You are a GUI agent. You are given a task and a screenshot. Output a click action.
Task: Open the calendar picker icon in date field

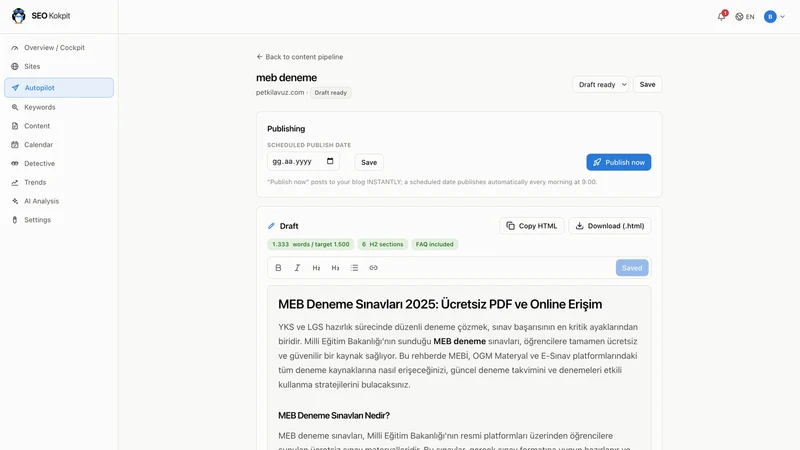tap(330, 161)
